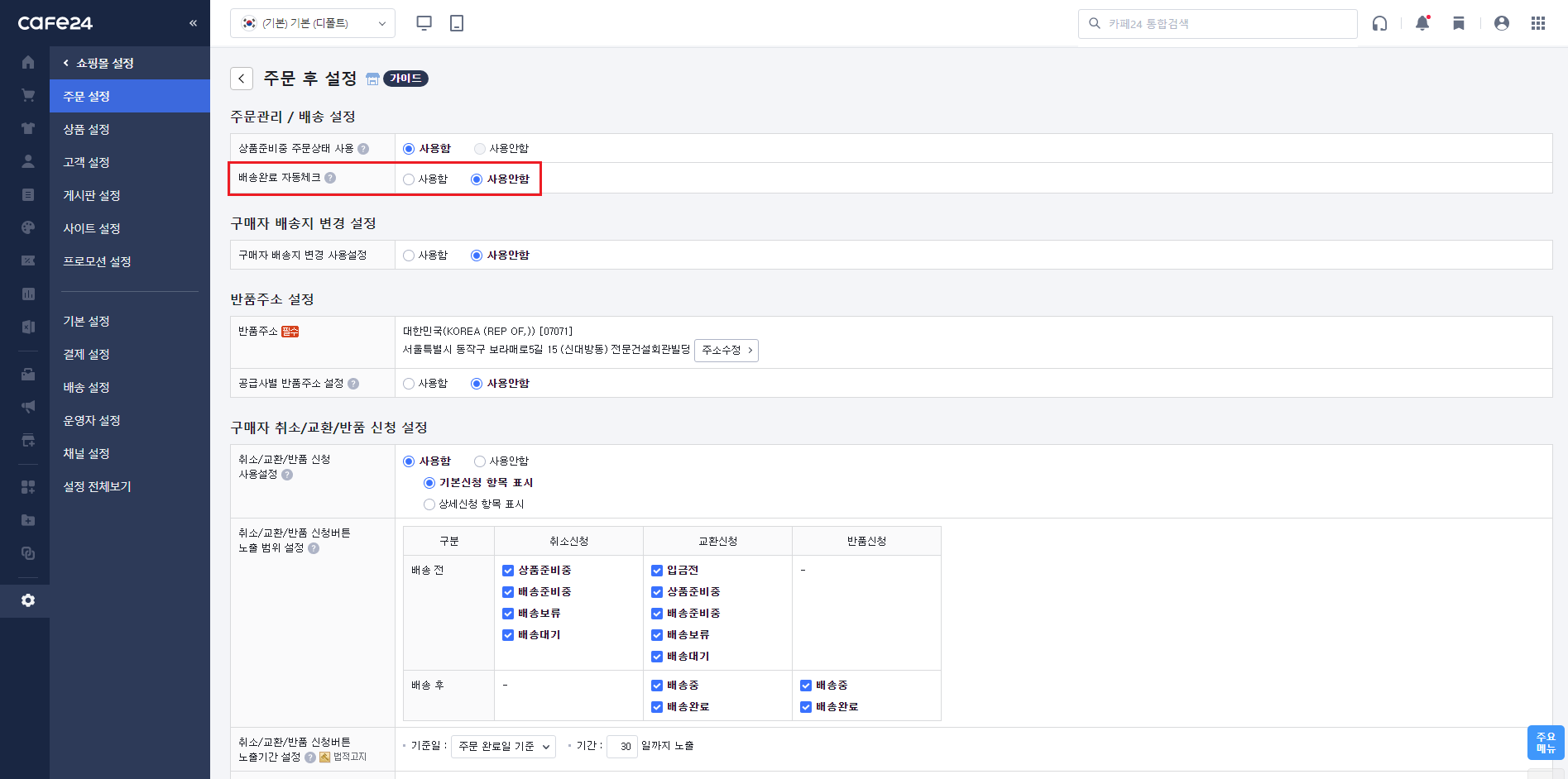Open the apps-plus grid icon in sidebar

click(x=28, y=487)
